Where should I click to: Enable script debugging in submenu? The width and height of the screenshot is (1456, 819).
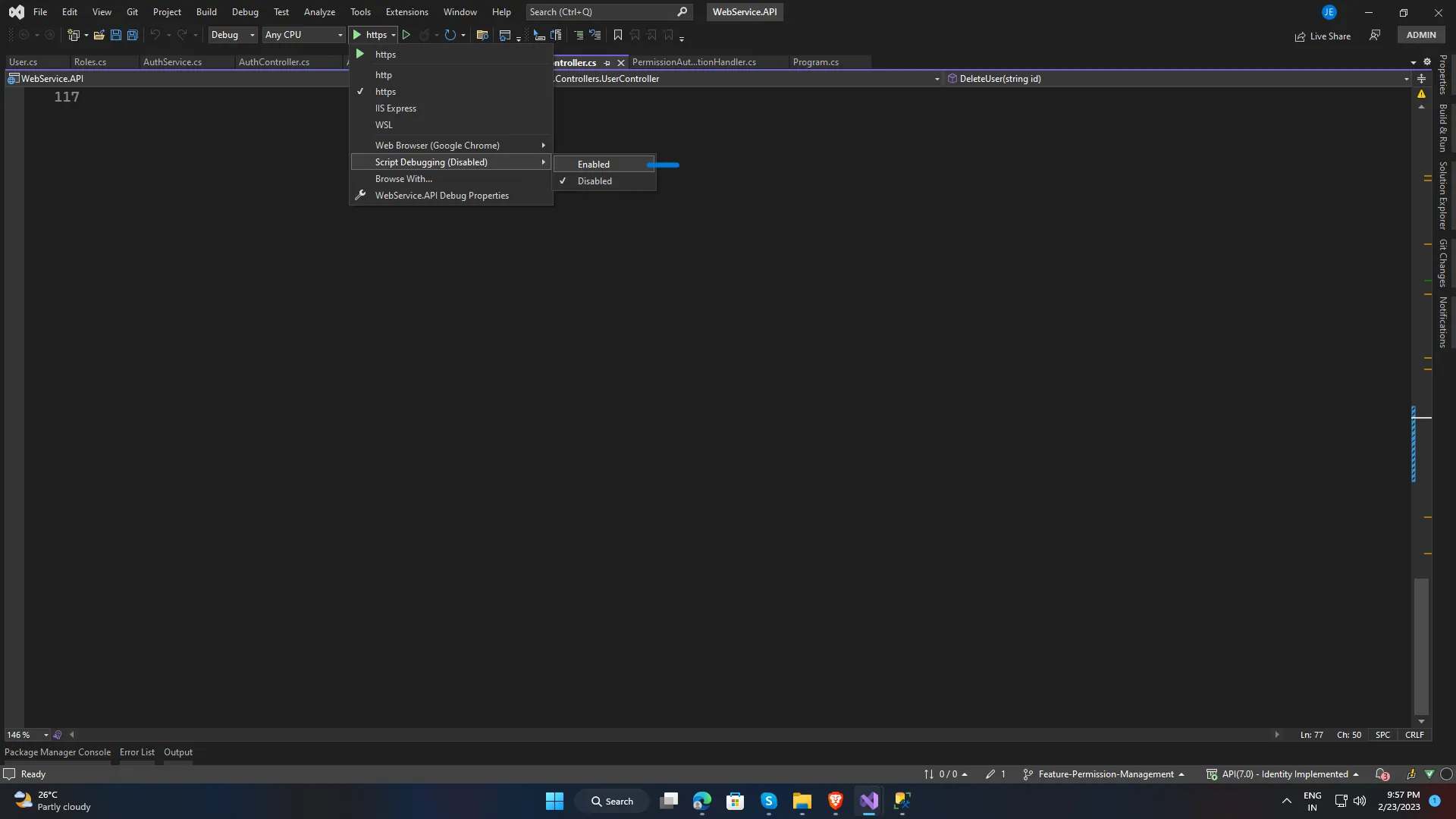point(594,165)
